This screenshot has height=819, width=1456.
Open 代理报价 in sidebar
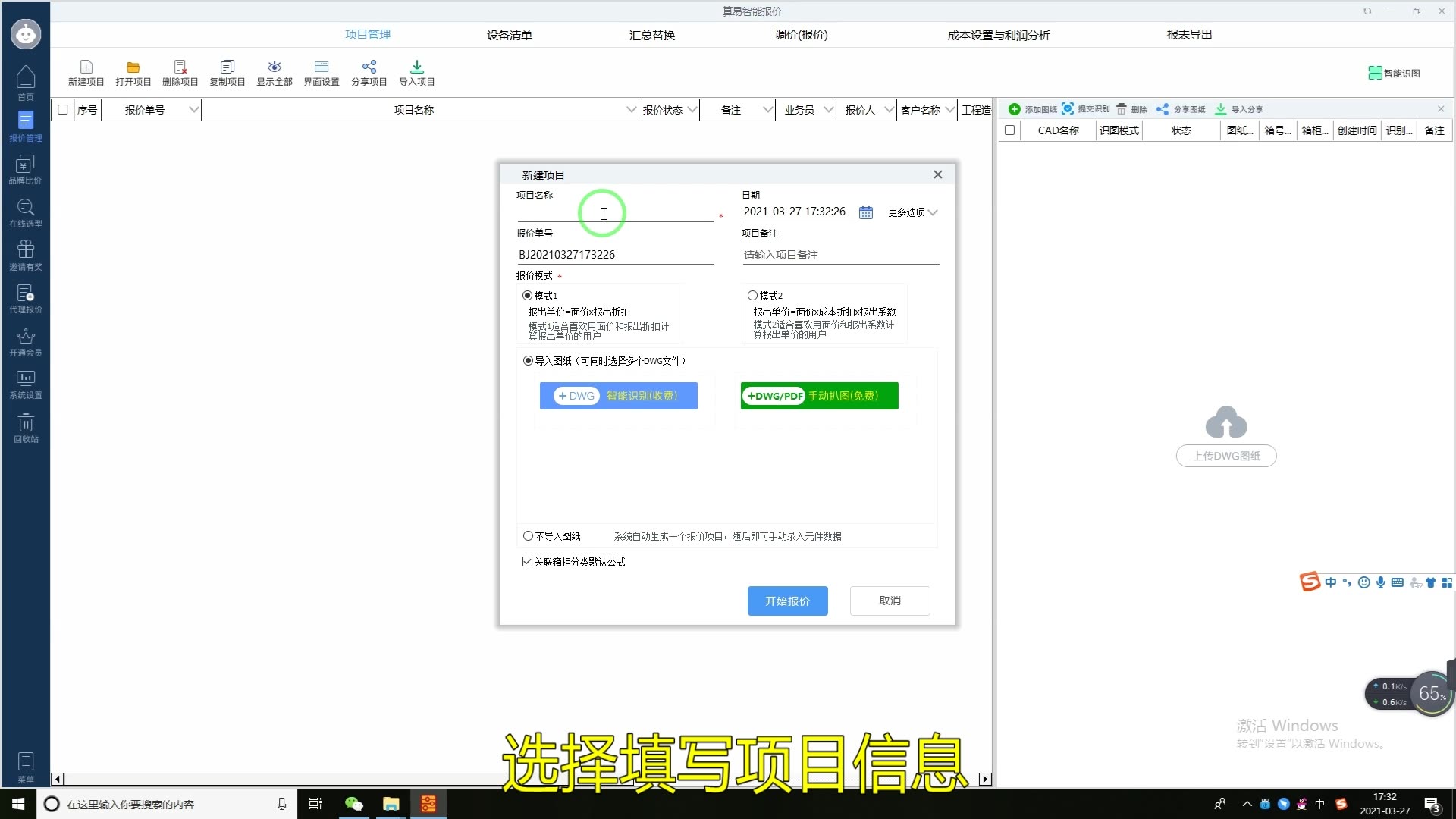(x=26, y=298)
